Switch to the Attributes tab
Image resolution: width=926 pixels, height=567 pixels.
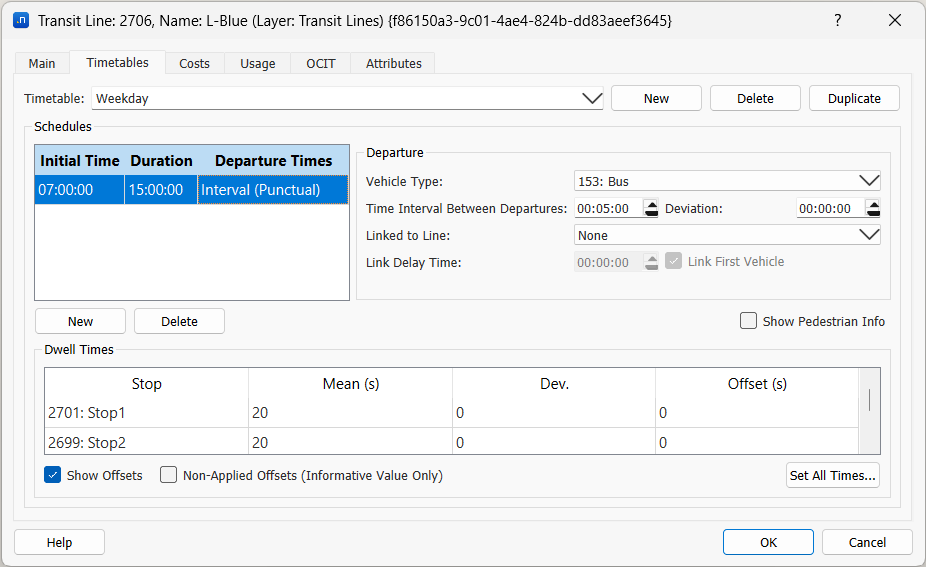393,63
